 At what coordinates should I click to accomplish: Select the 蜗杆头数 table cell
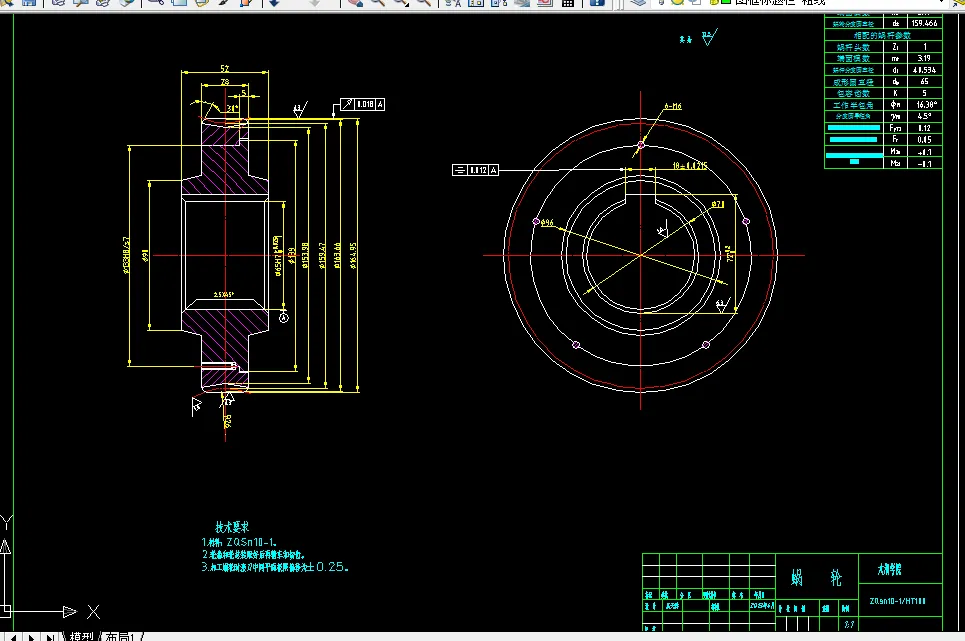854,47
